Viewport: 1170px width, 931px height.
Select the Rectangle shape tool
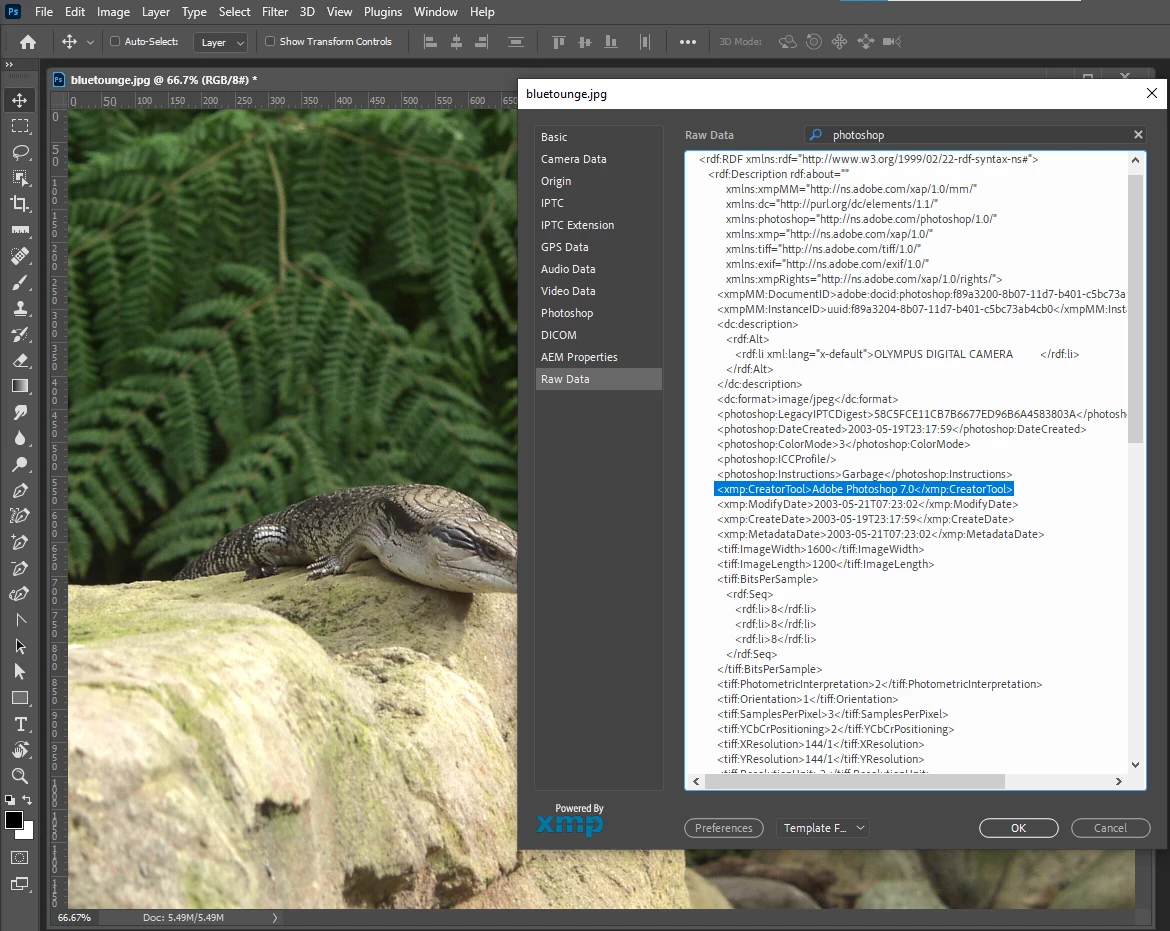[x=20, y=698]
